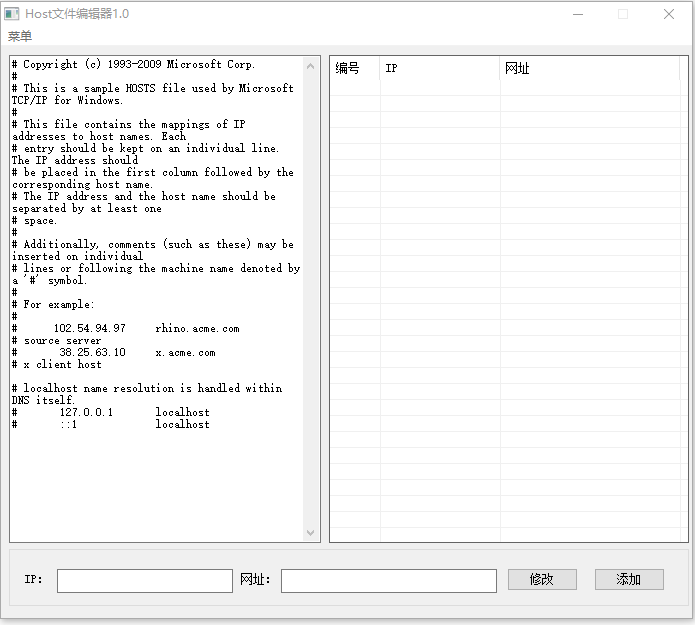Screen dimensions: 695x625
Task: Click the '# space.' line
Action: [x=34, y=220]
